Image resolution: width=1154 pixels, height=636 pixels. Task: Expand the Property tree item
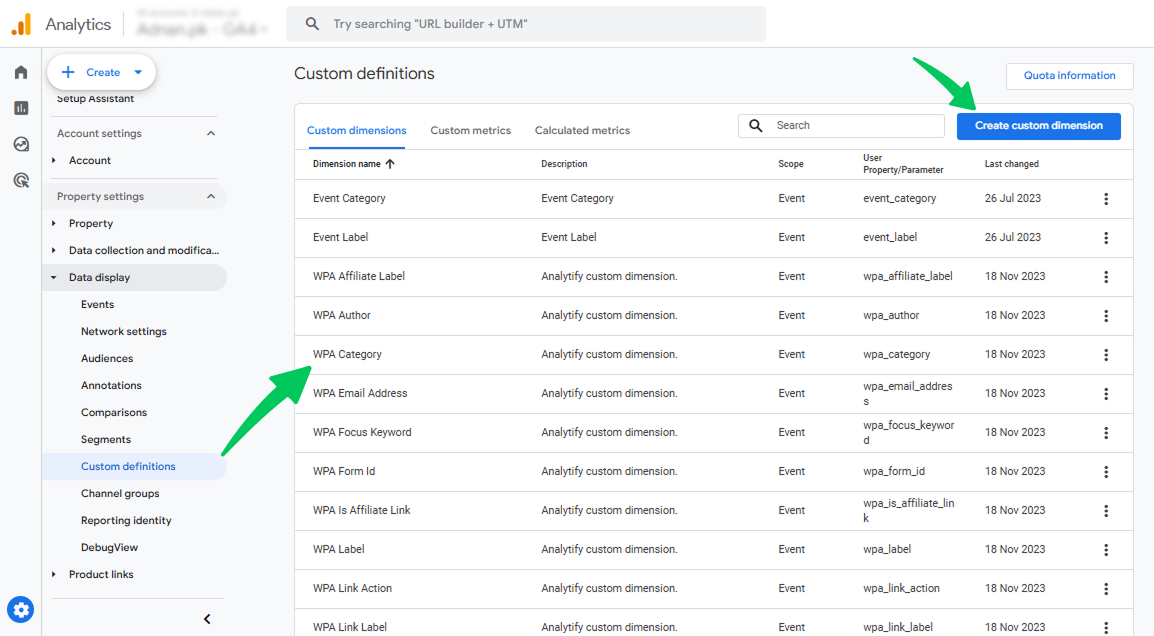54,224
